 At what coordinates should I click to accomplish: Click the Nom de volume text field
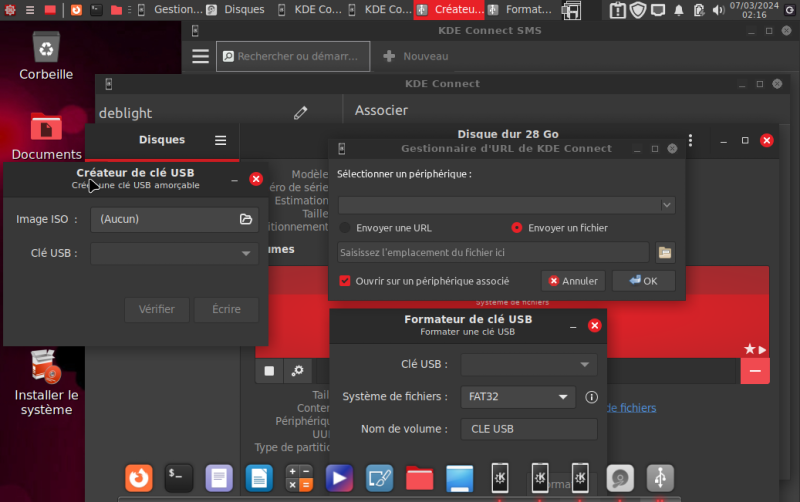(x=528, y=430)
